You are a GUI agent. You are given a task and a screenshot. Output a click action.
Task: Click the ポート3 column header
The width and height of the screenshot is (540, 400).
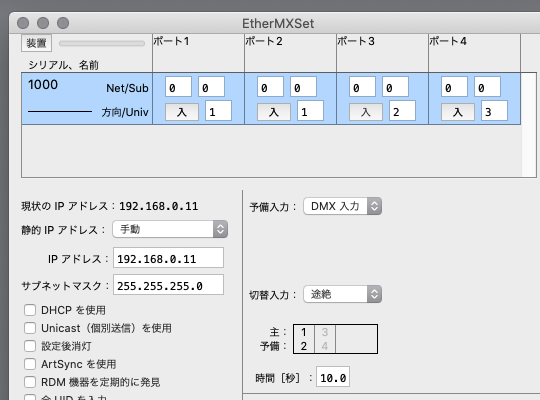(382, 53)
